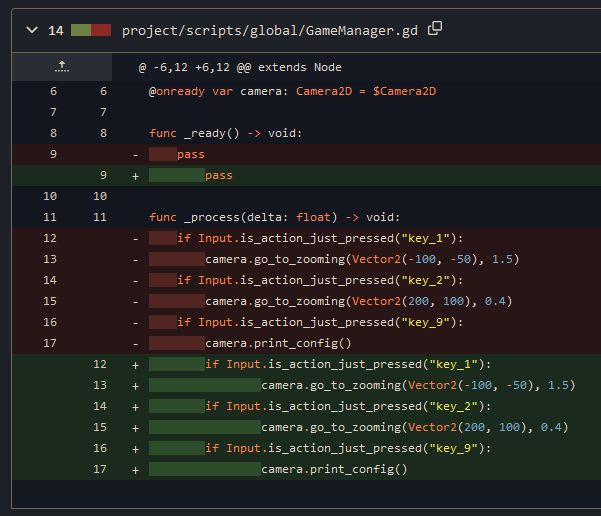Click the added camera.print_config() code line
601x516 pixels.
[x=334, y=469]
